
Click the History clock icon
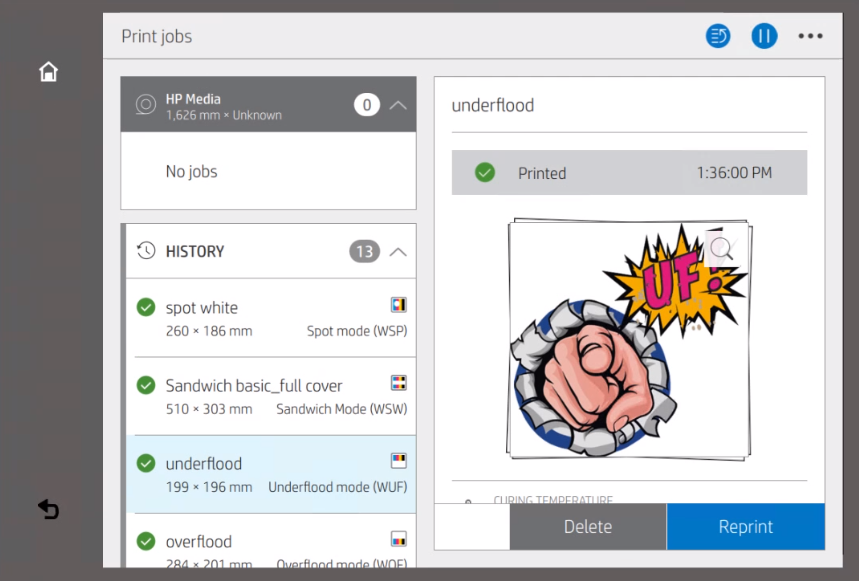pyautogui.click(x=146, y=251)
